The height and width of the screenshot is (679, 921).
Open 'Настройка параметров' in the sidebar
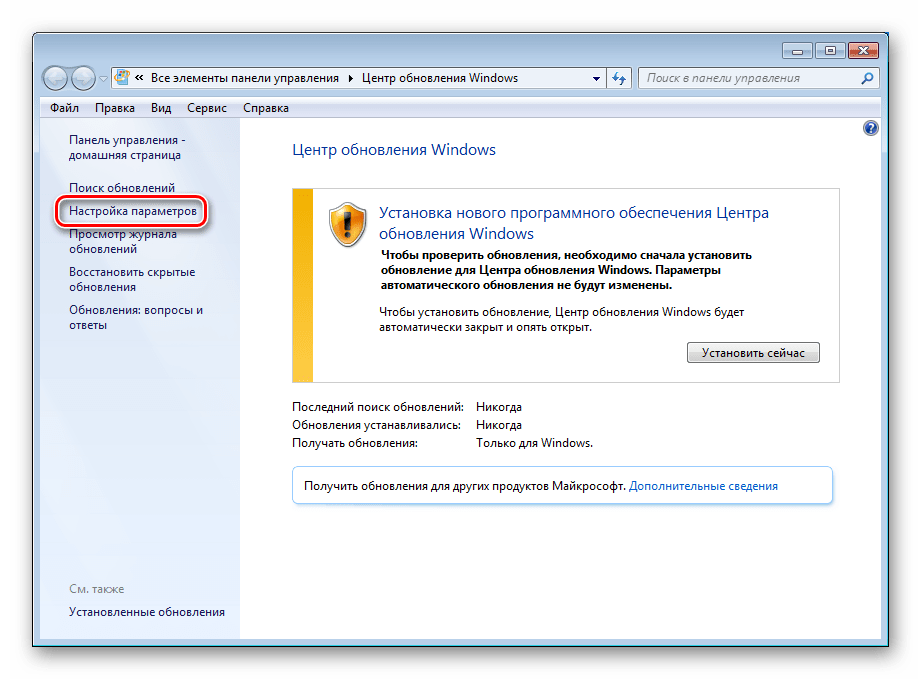tap(133, 212)
